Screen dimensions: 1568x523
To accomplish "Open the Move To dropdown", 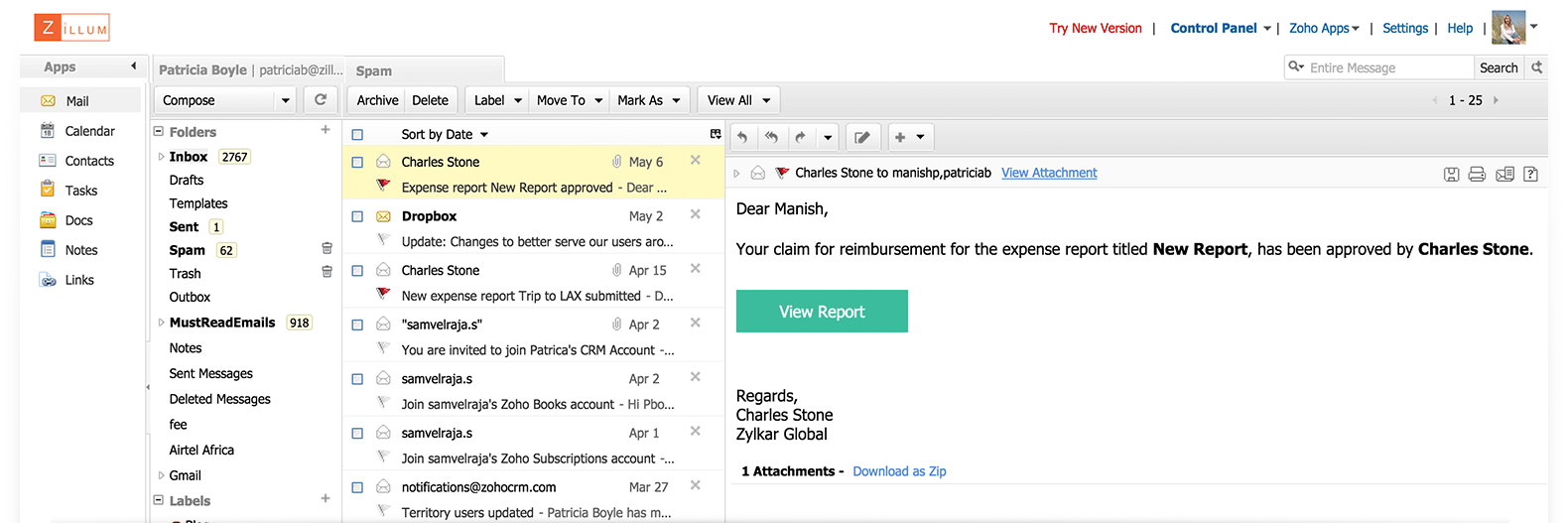I will click(x=570, y=100).
